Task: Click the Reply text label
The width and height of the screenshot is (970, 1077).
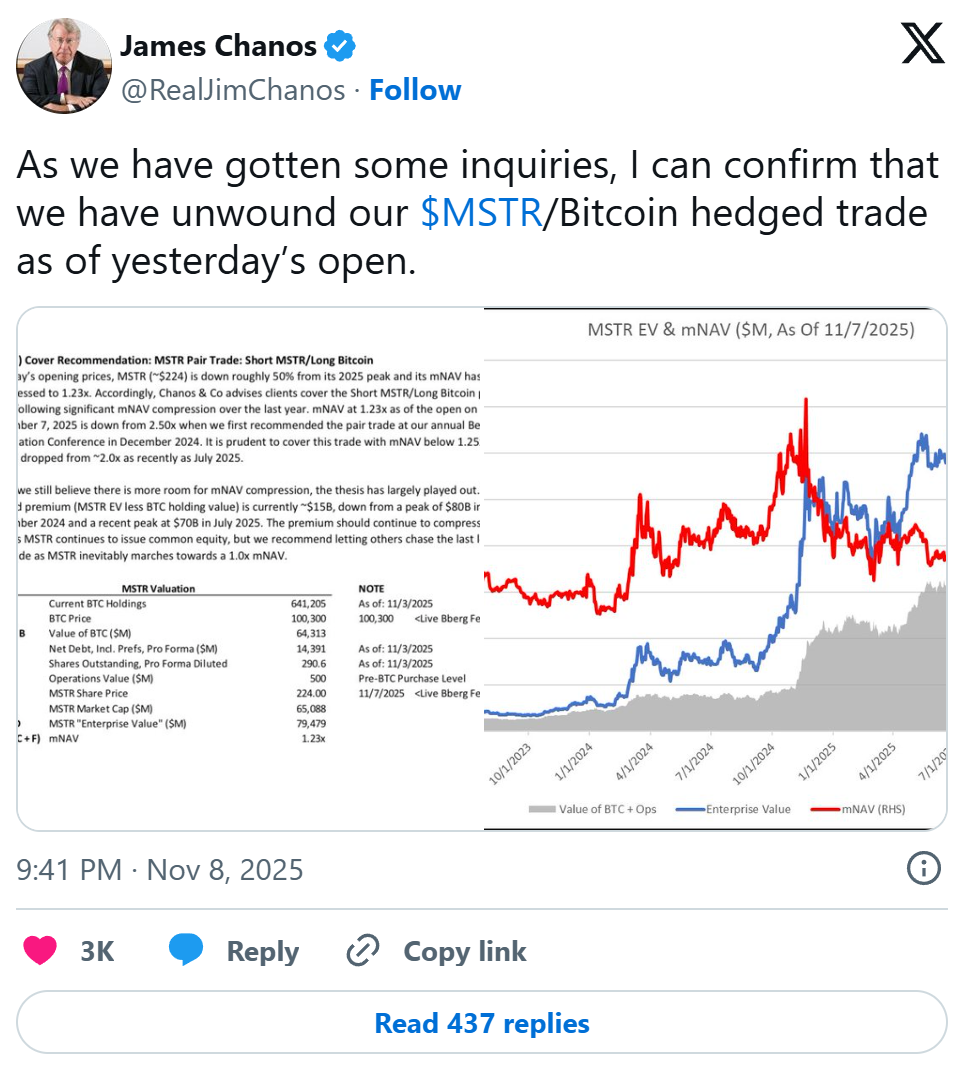Action: 262,951
